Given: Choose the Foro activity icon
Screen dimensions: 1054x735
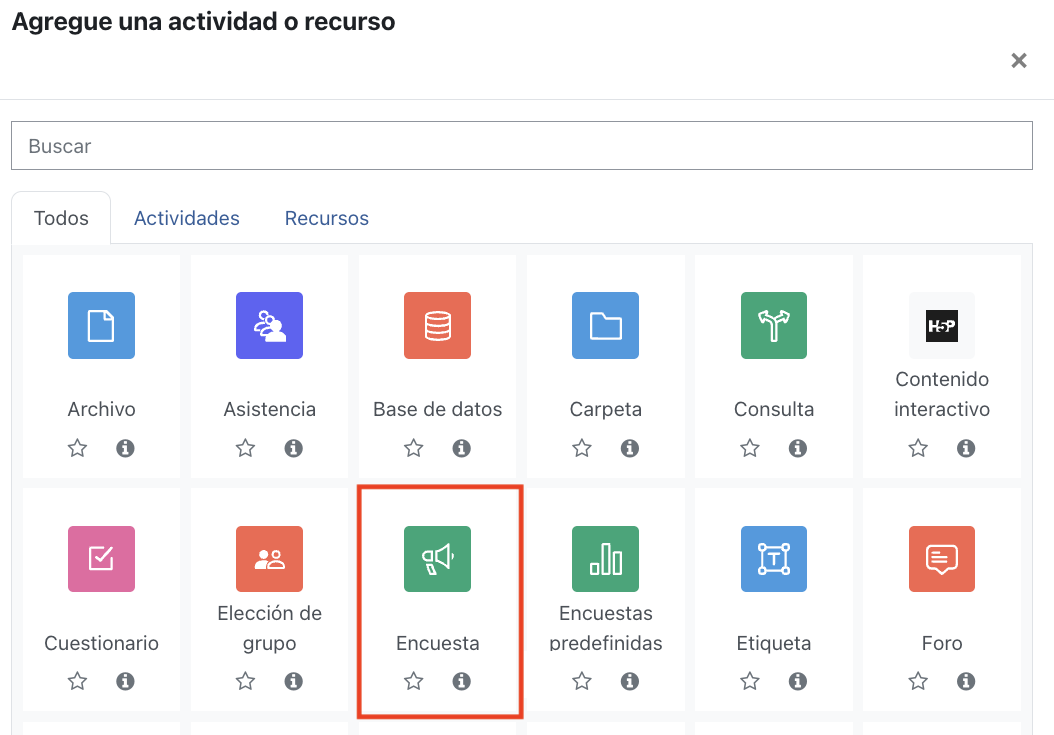Looking at the screenshot, I should (942, 559).
